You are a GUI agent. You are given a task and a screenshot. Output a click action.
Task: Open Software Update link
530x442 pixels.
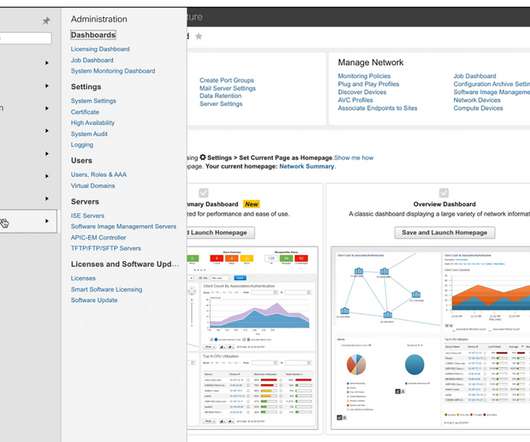click(x=94, y=300)
